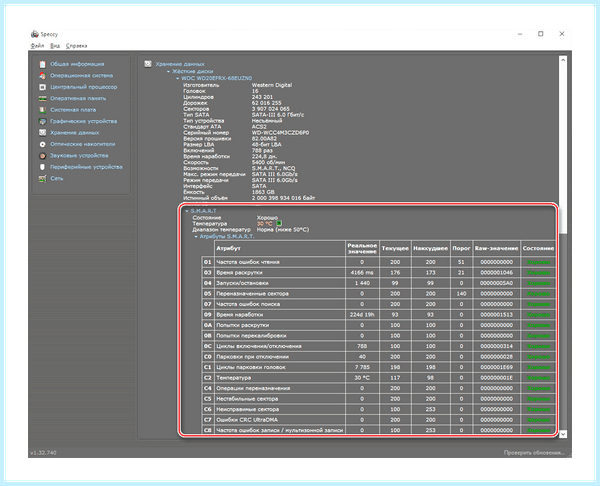Collapse the S.M.A.R.T section
Viewport: 600px width, 486px height.
click(187, 211)
